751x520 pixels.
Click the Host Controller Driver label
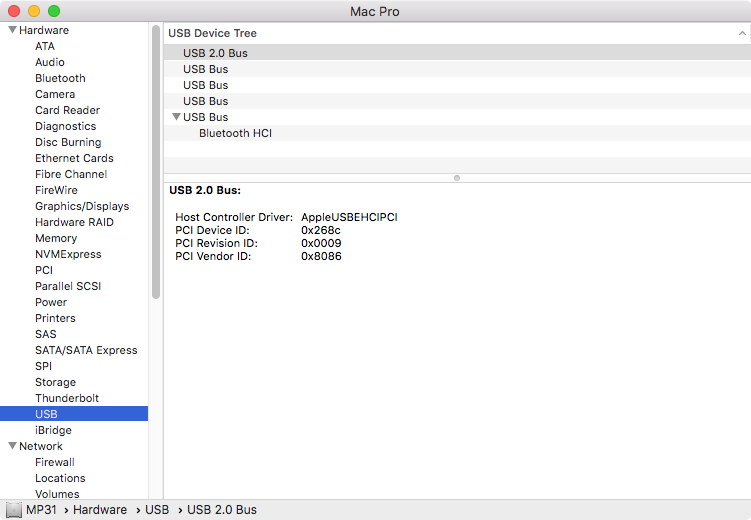coord(234,217)
